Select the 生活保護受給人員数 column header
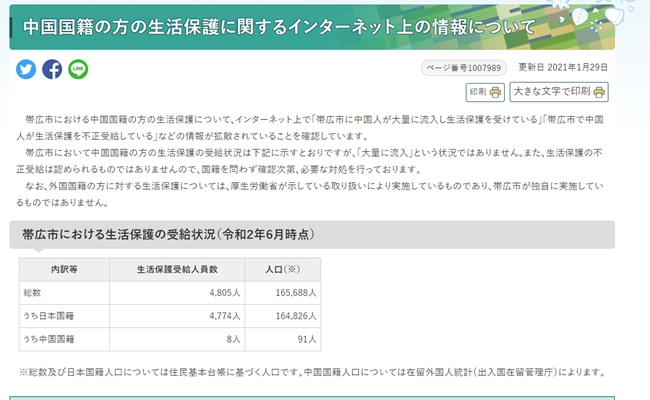650x400 pixels. 177,270
